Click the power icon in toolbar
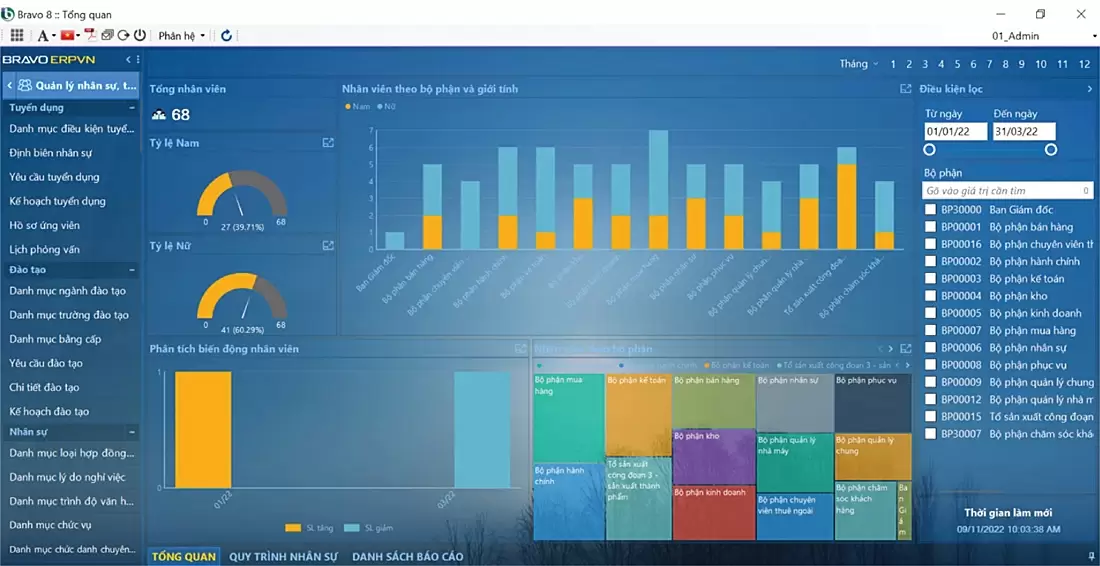Screen dimensions: 1100x566 [x=140, y=35]
